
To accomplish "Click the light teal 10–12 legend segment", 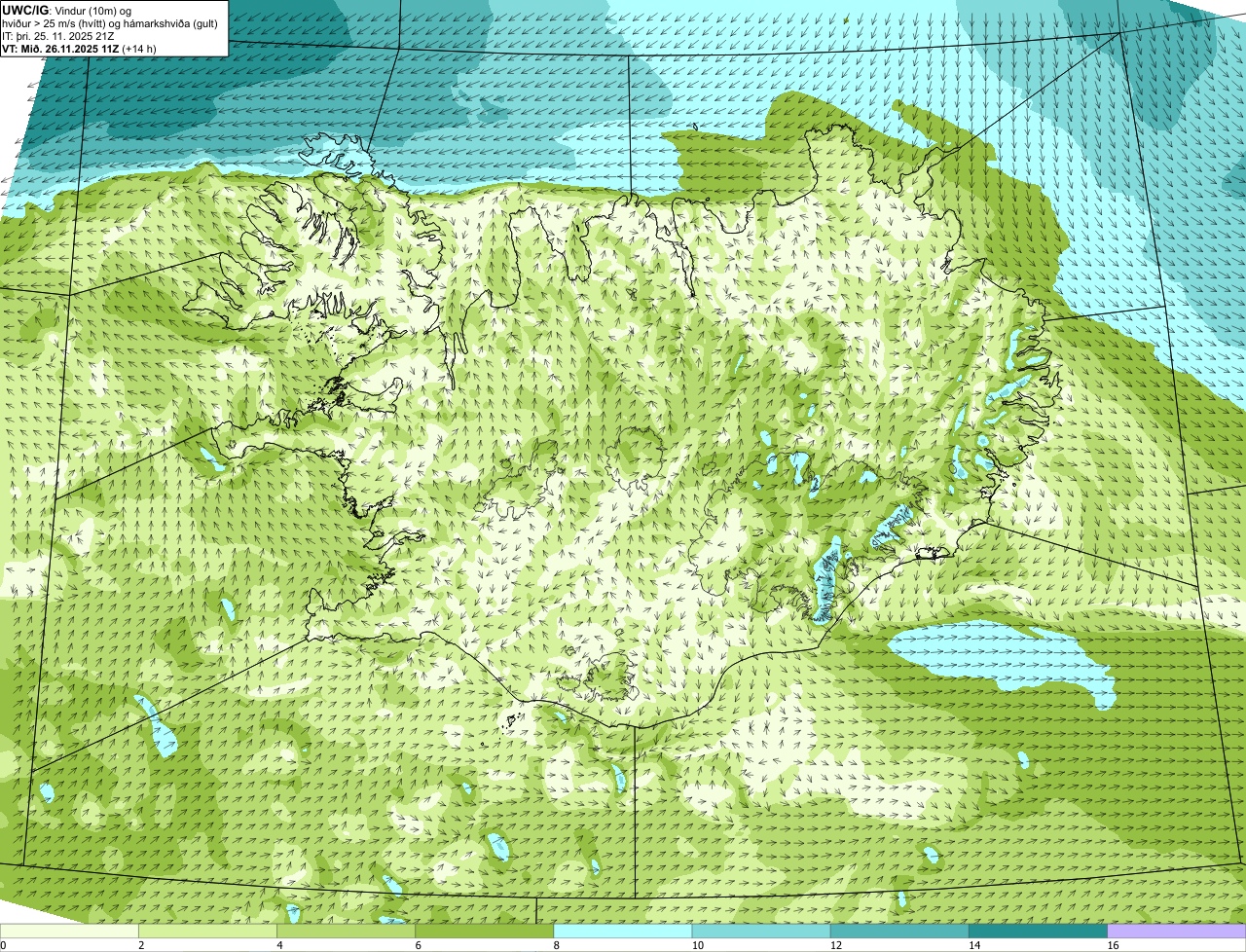I will click(x=761, y=932).
